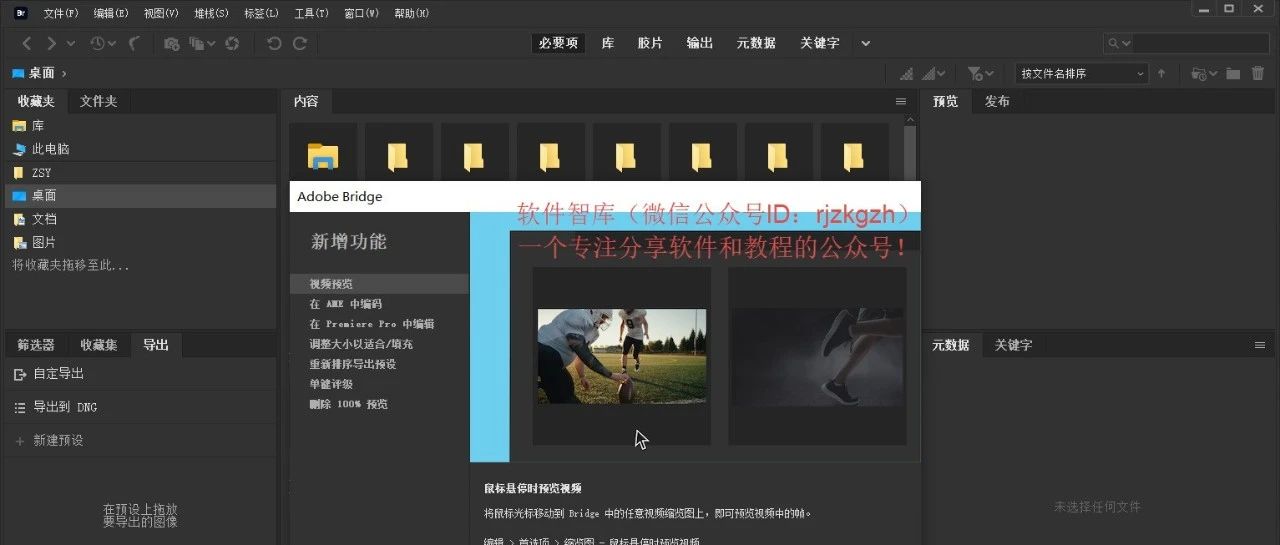The width and height of the screenshot is (1280, 545).
Task: Switch to the 库 workspace
Action: (x=608, y=43)
